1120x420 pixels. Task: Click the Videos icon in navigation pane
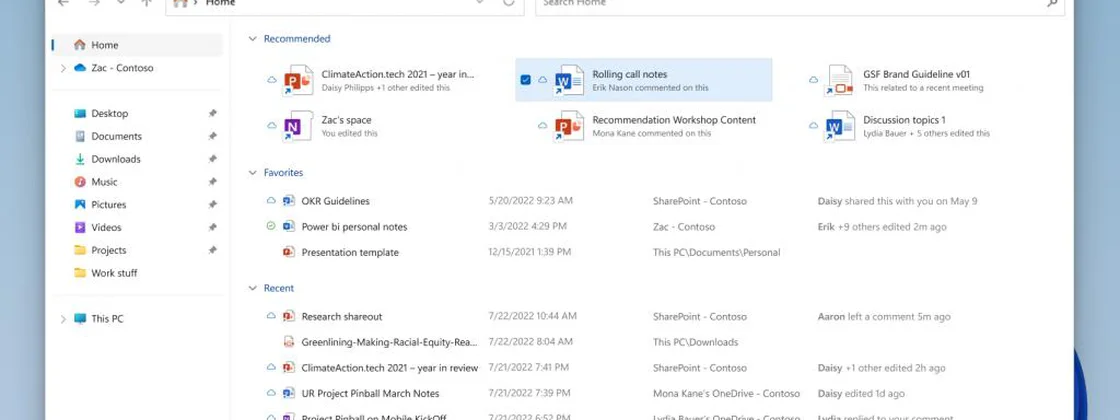[x=80, y=228]
